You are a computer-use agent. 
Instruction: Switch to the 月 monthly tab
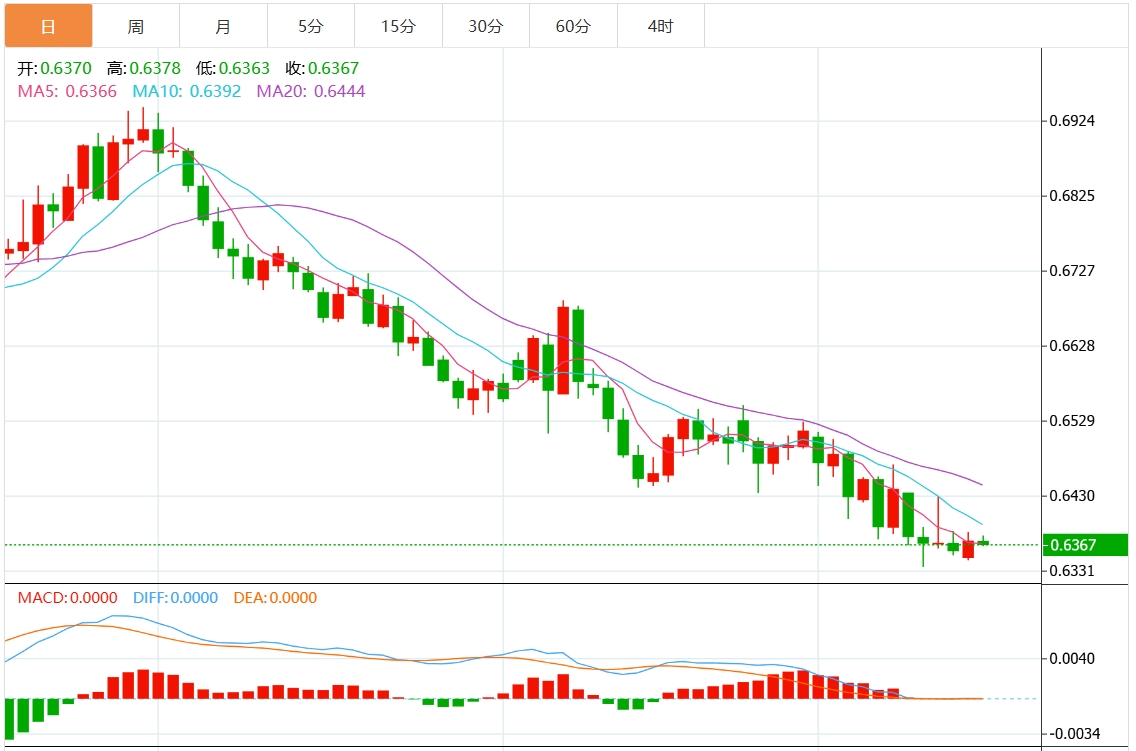(x=223, y=26)
